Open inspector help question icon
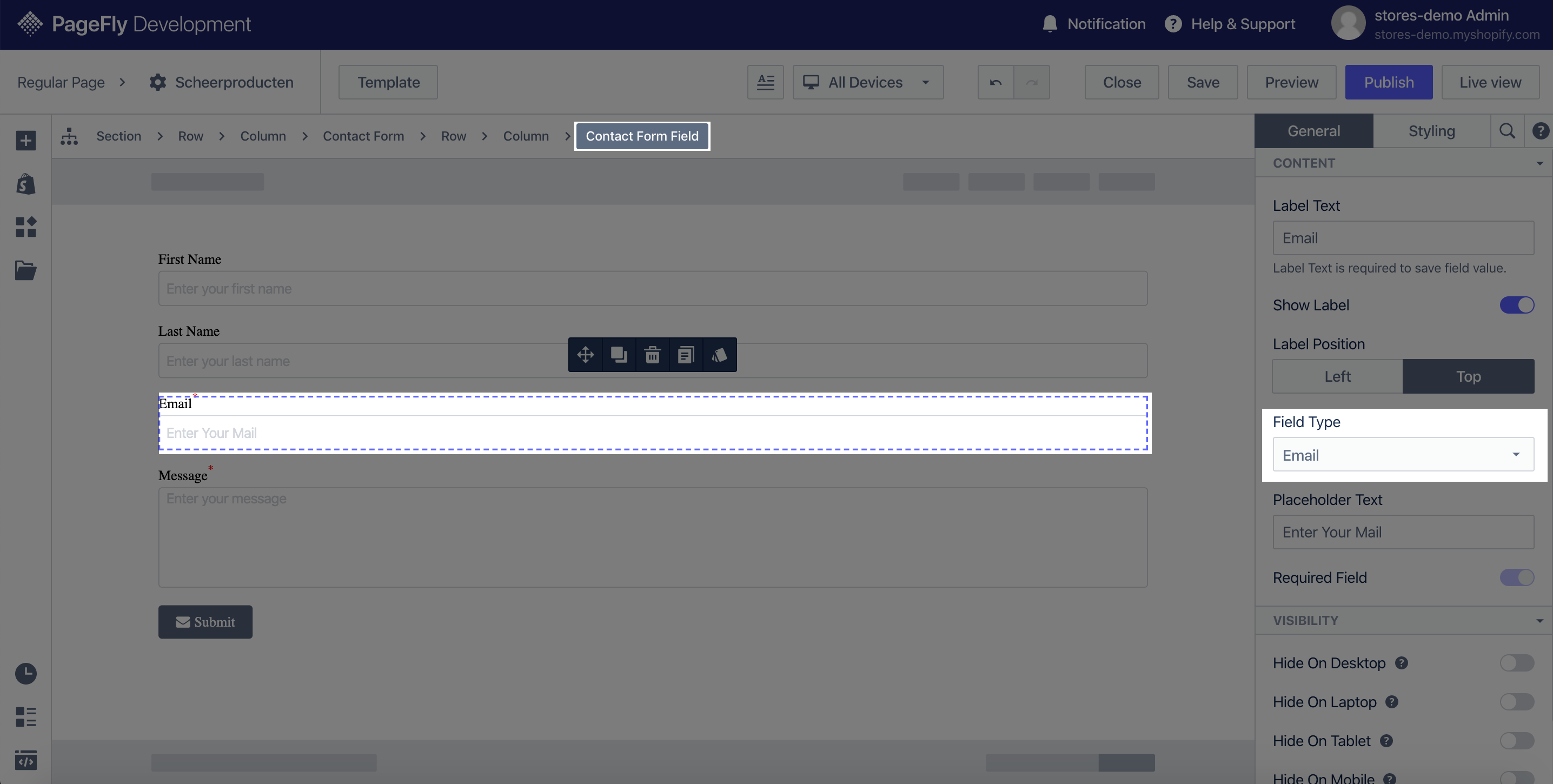The height and width of the screenshot is (784, 1553). tap(1541, 131)
